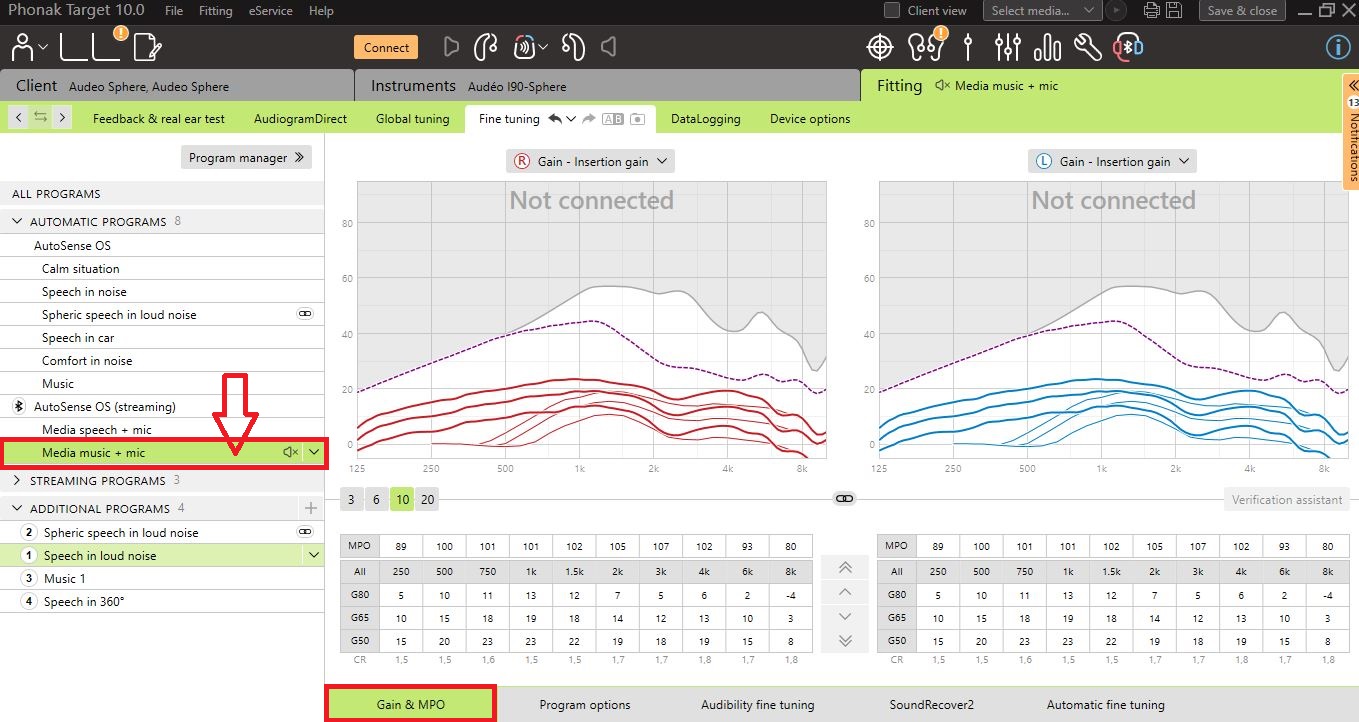
Task: Toggle link icon on program 2 Spheric speech
Action: pyautogui.click(x=305, y=532)
